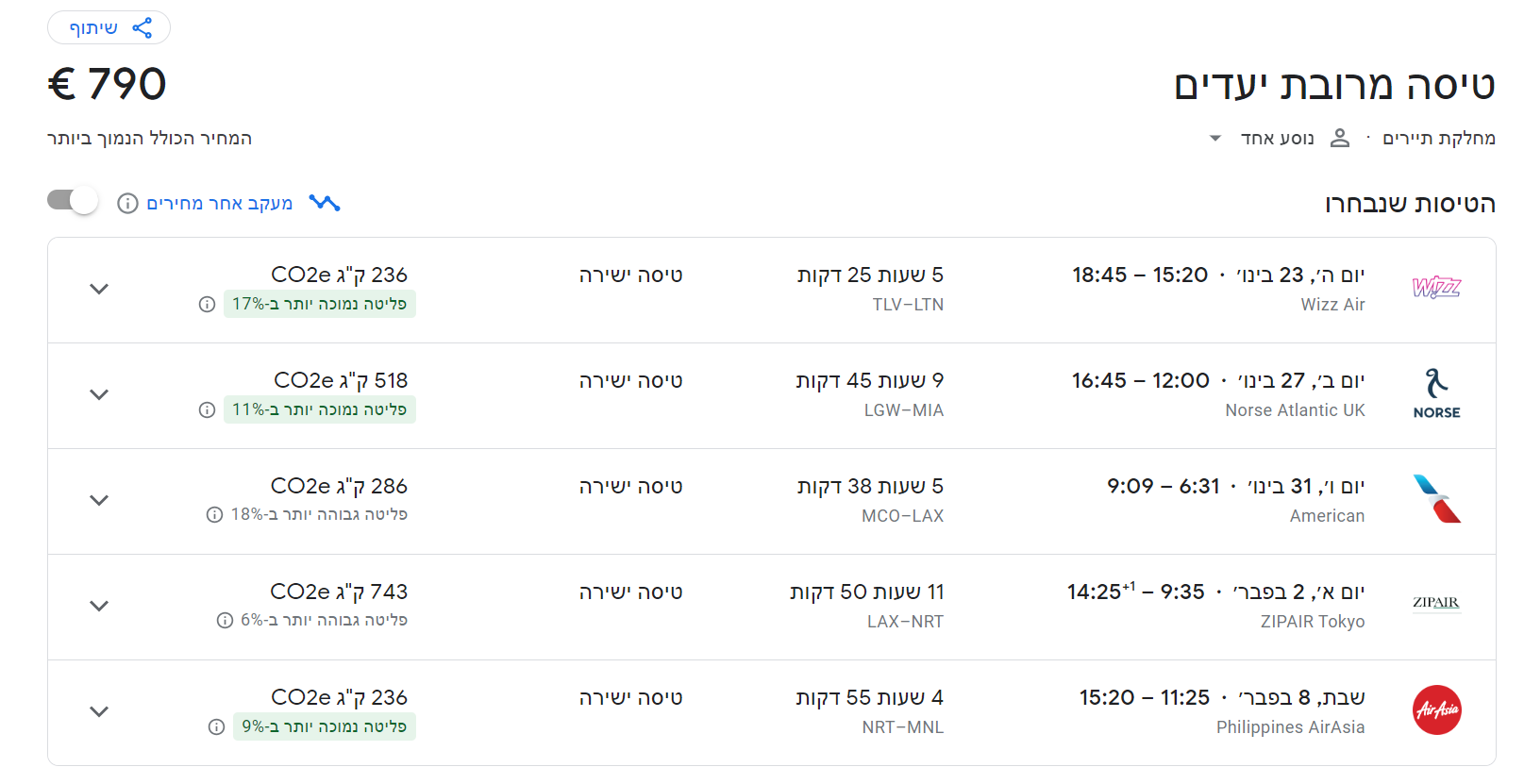Click the Philippines AirAsia logo

click(1436, 709)
